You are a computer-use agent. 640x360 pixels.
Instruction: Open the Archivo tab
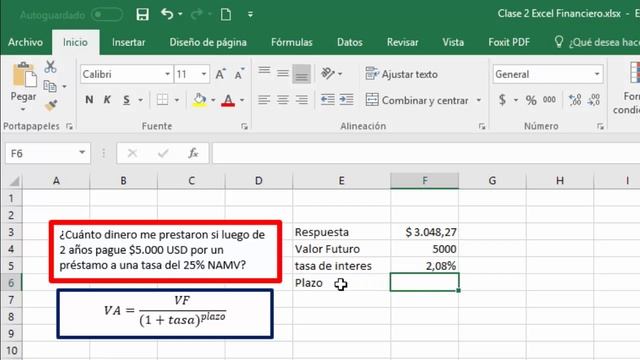25,42
